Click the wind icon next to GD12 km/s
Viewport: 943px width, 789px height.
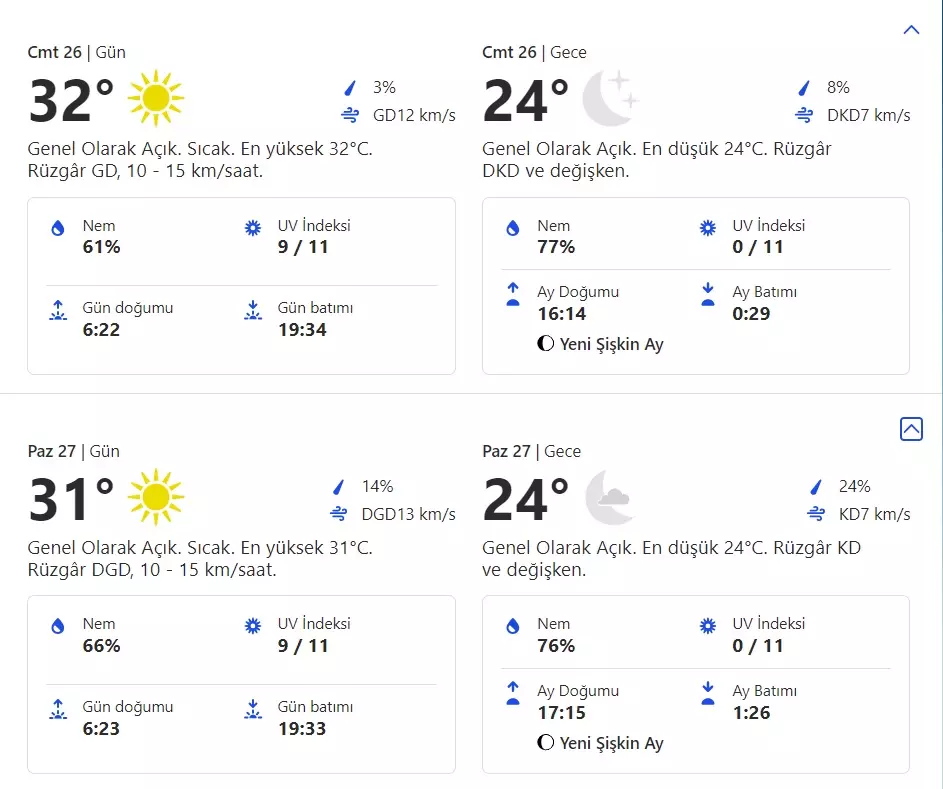(351, 115)
